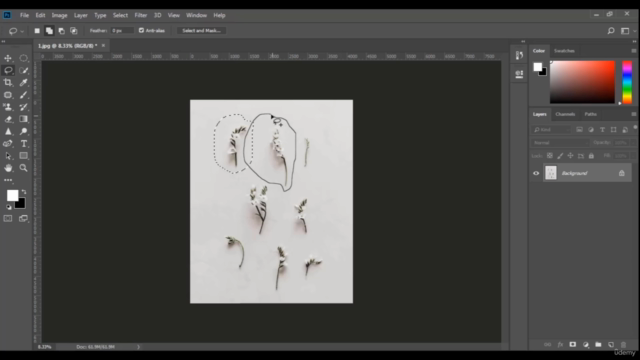
Task: Select the Eraser tool
Action: pos(8,119)
